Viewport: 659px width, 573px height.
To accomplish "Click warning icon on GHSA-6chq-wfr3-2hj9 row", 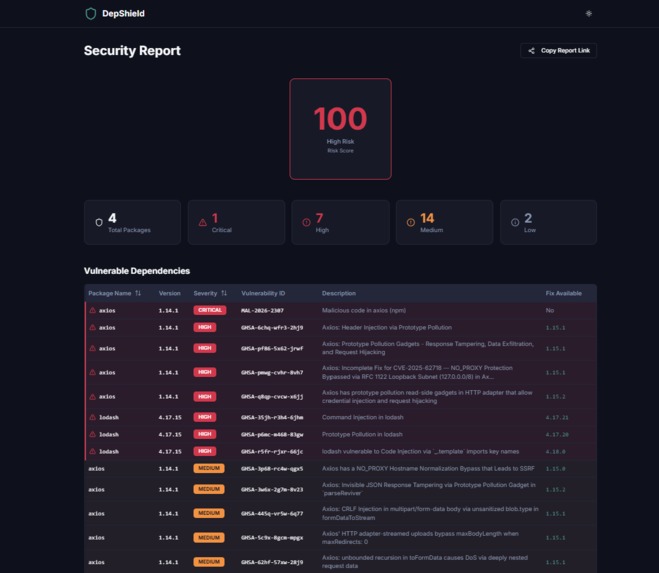I will coord(92,327).
